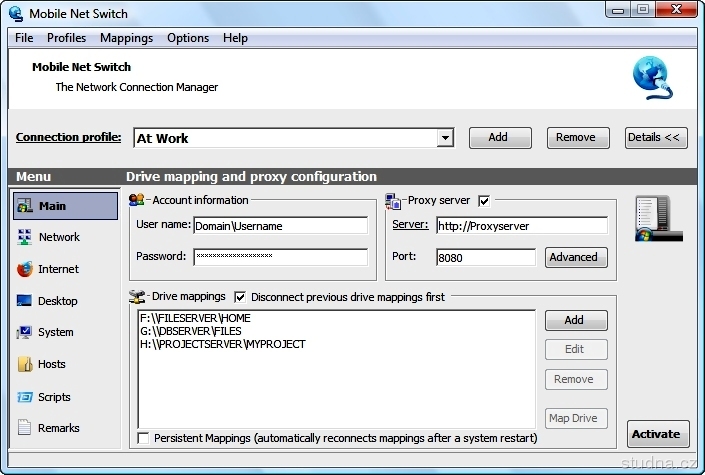Open the Mappings menu
The width and height of the screenshot is (705, 475).
(x=126, y=38)
